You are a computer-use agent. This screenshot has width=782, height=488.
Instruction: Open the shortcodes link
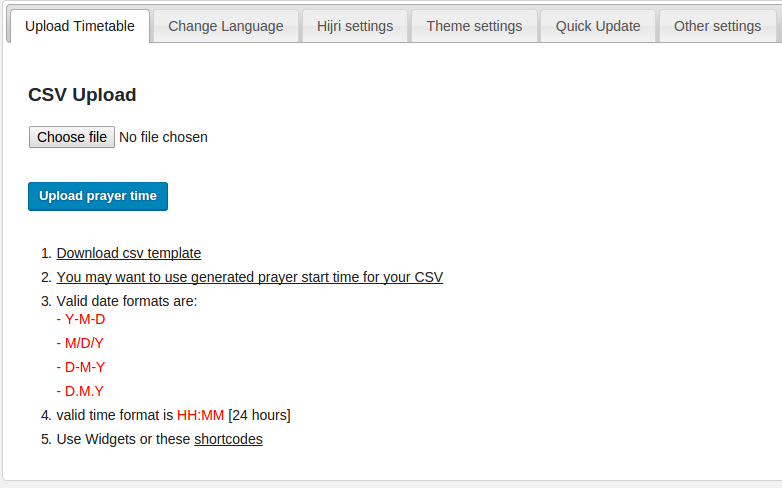click(x=228, y=439)
